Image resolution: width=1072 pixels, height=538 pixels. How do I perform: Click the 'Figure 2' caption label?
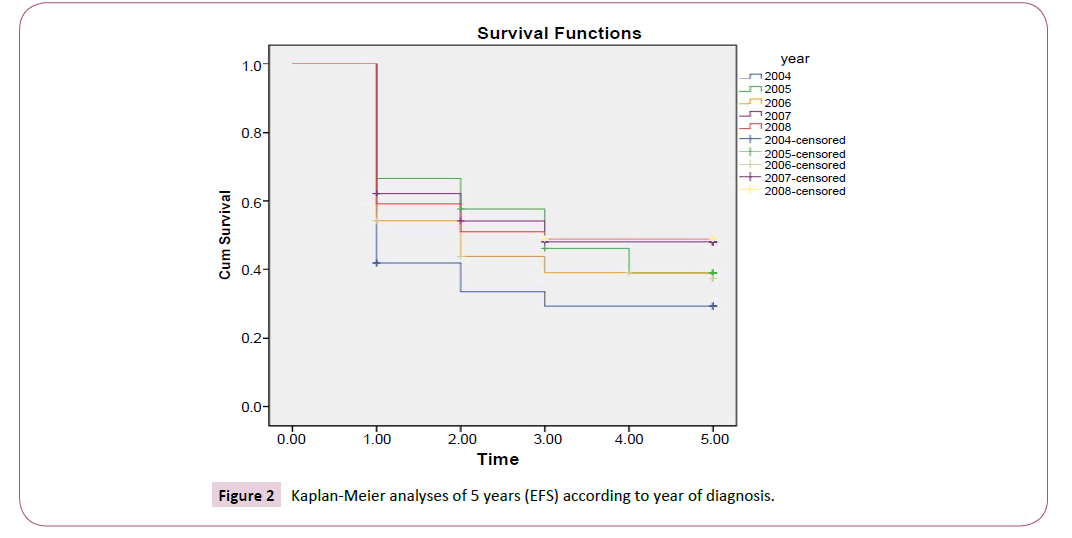(x=247, y=496)
